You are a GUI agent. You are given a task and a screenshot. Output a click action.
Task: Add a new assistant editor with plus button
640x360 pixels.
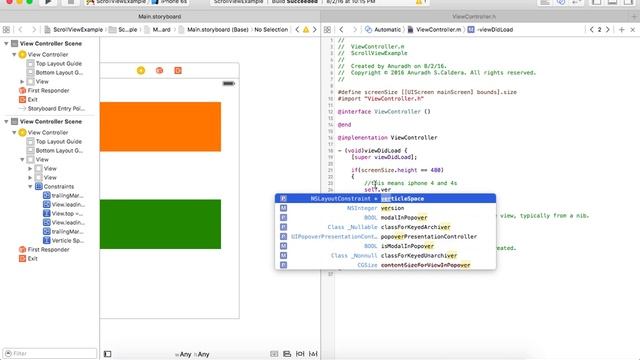pyautogui.click(x=622, y=30)
